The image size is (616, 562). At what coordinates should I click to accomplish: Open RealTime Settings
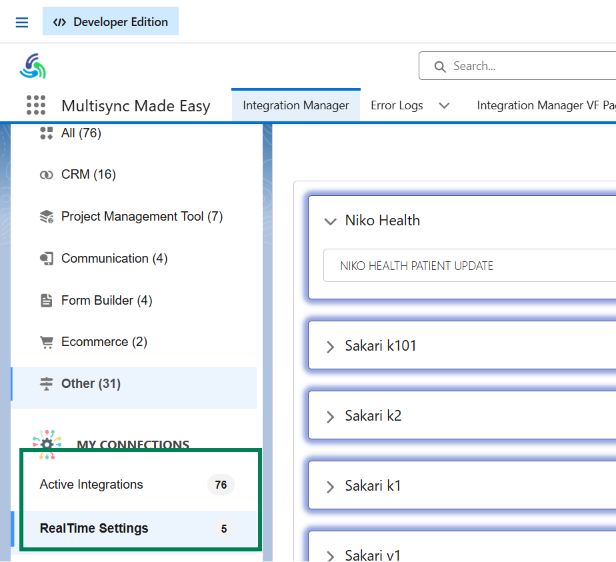pos(94,528)
